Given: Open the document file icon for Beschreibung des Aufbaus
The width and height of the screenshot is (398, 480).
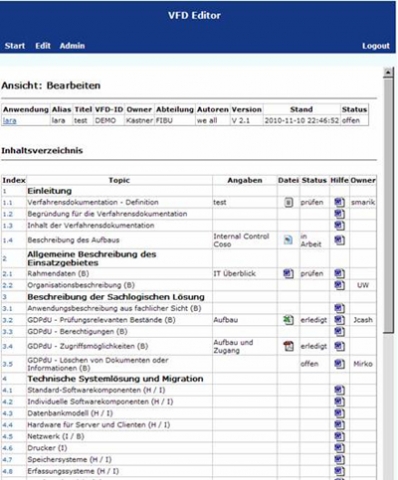Looking at the screenshot, I should pos(288,240).
